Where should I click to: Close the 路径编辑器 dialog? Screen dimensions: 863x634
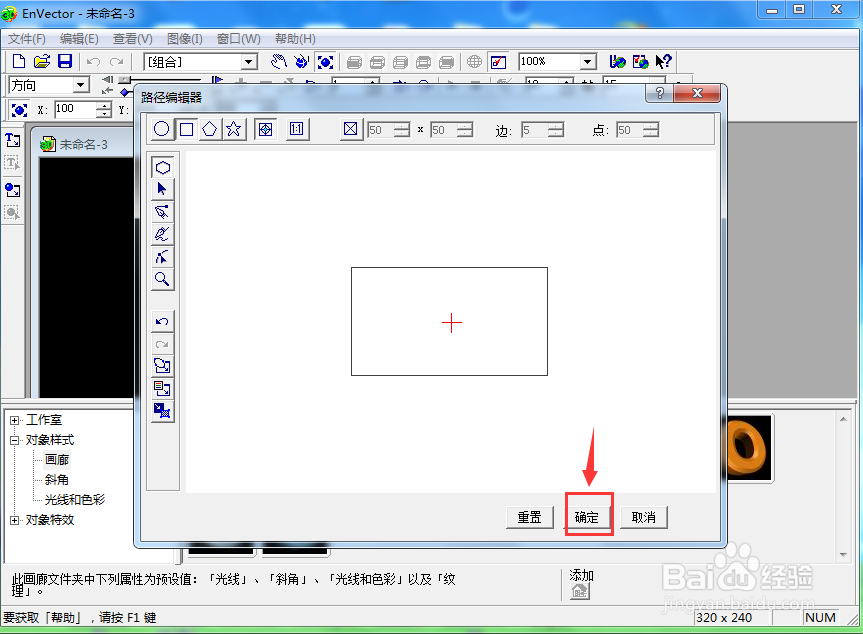coord(697,93)
